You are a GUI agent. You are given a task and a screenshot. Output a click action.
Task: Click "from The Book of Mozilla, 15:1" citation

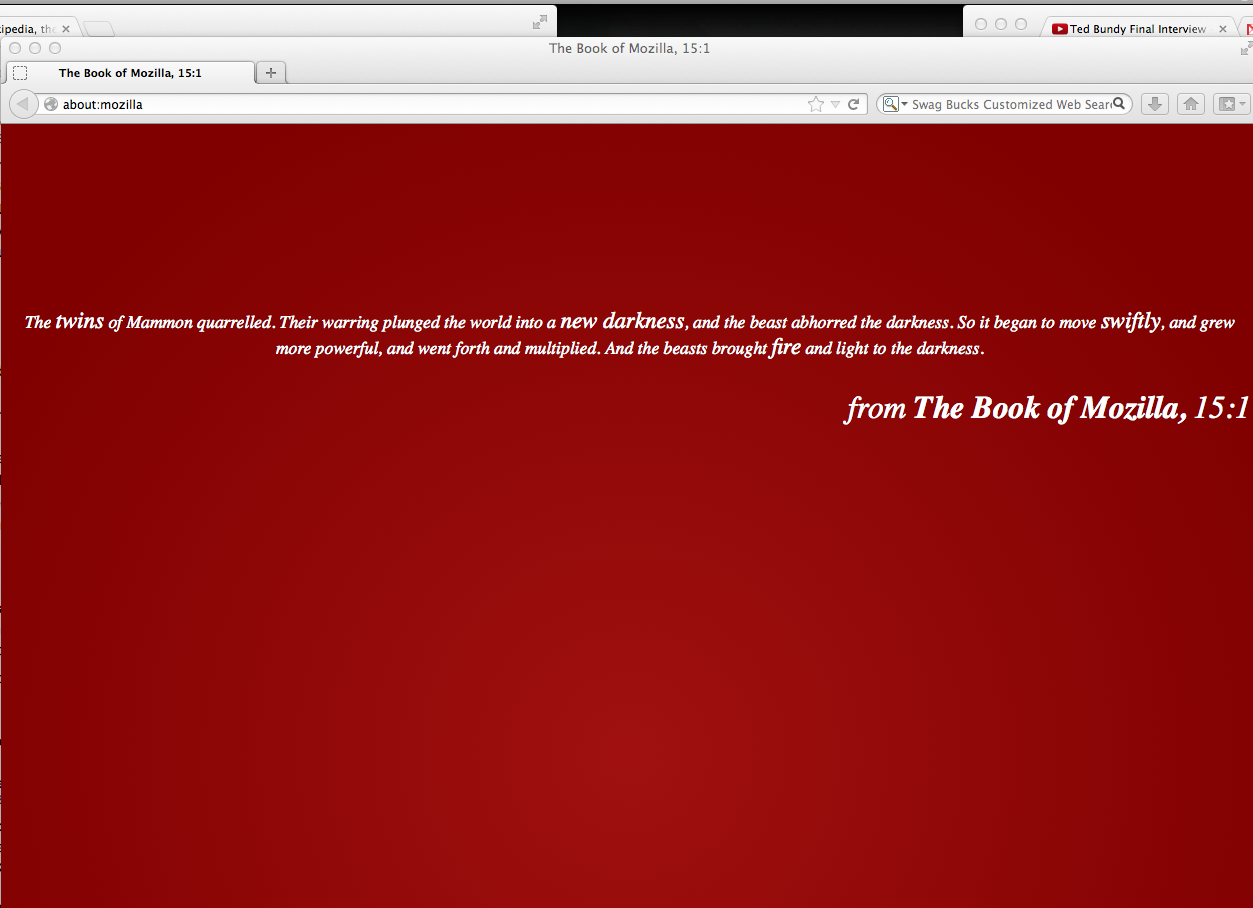(x=1047, y=408)
